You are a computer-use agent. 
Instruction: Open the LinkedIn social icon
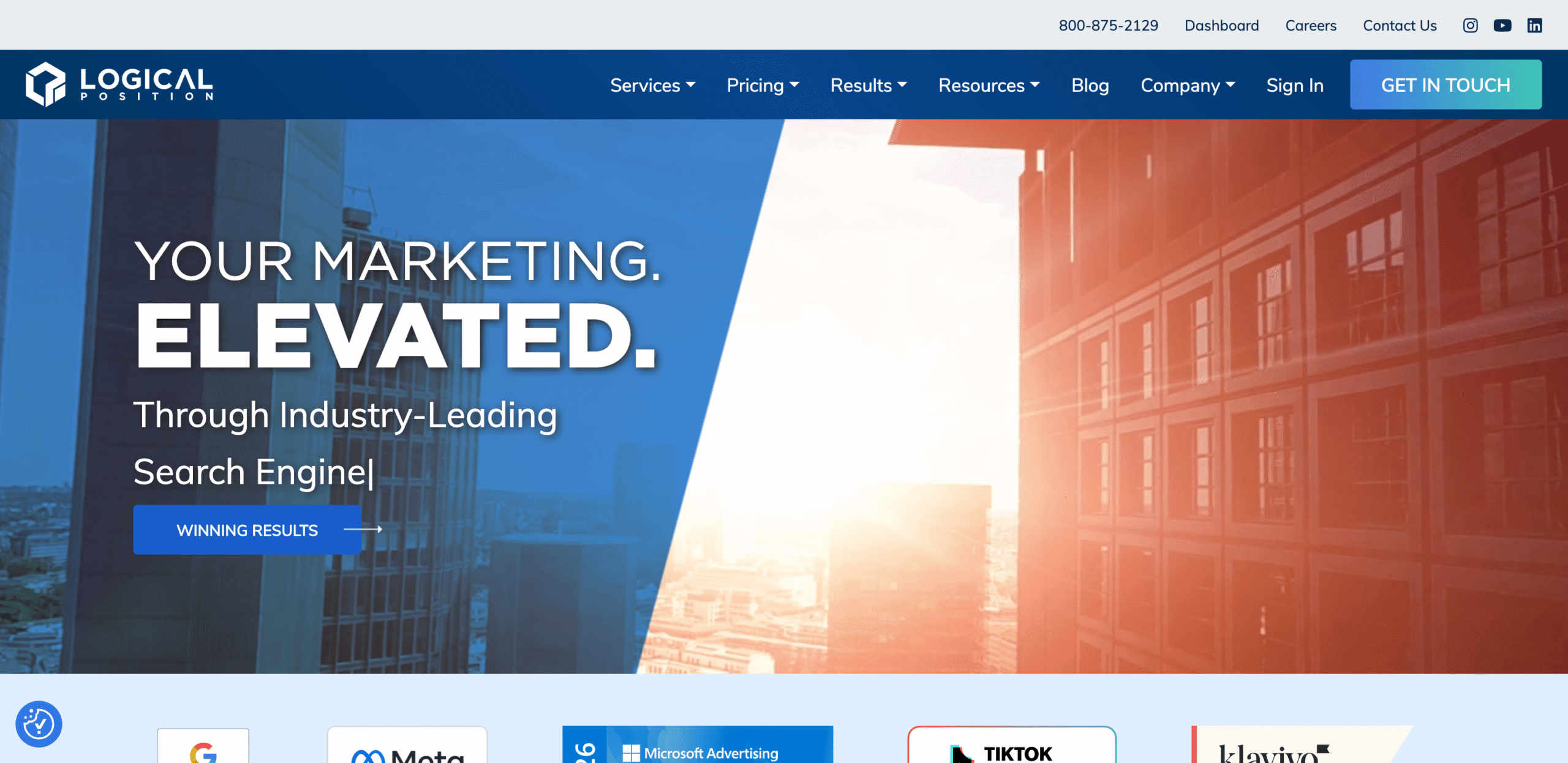click(x=1534, y=25)
